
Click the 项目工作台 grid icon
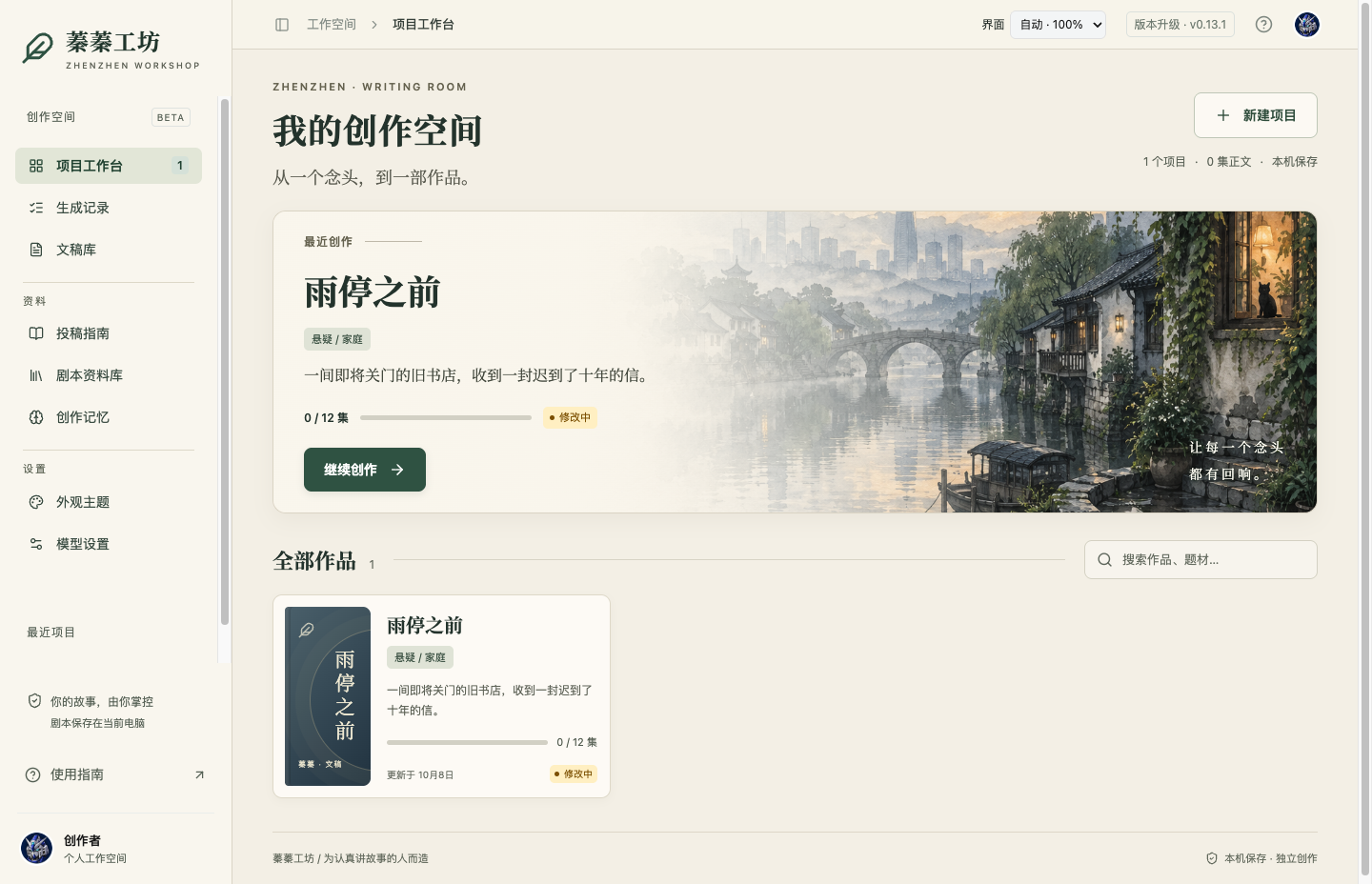pos(36,166)
